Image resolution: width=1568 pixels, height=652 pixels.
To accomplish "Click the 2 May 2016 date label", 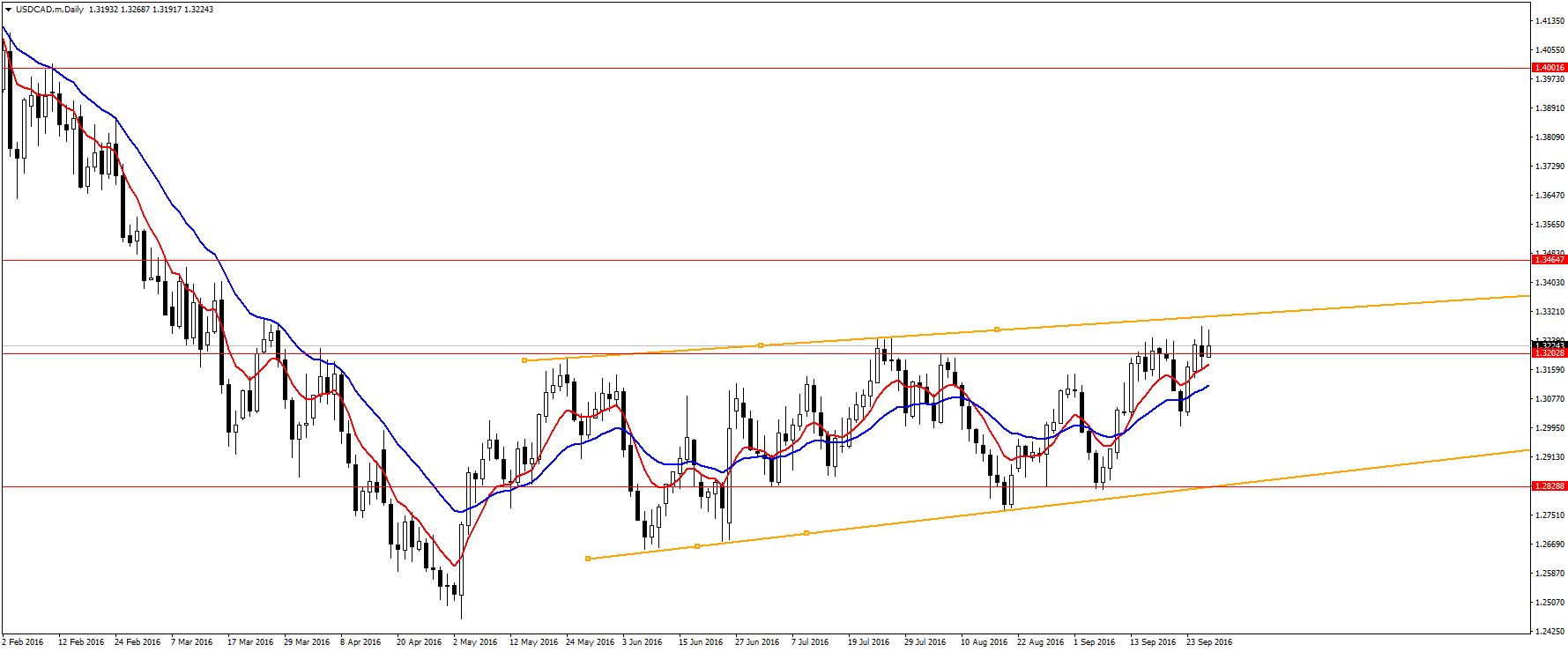I will [475, 642].
